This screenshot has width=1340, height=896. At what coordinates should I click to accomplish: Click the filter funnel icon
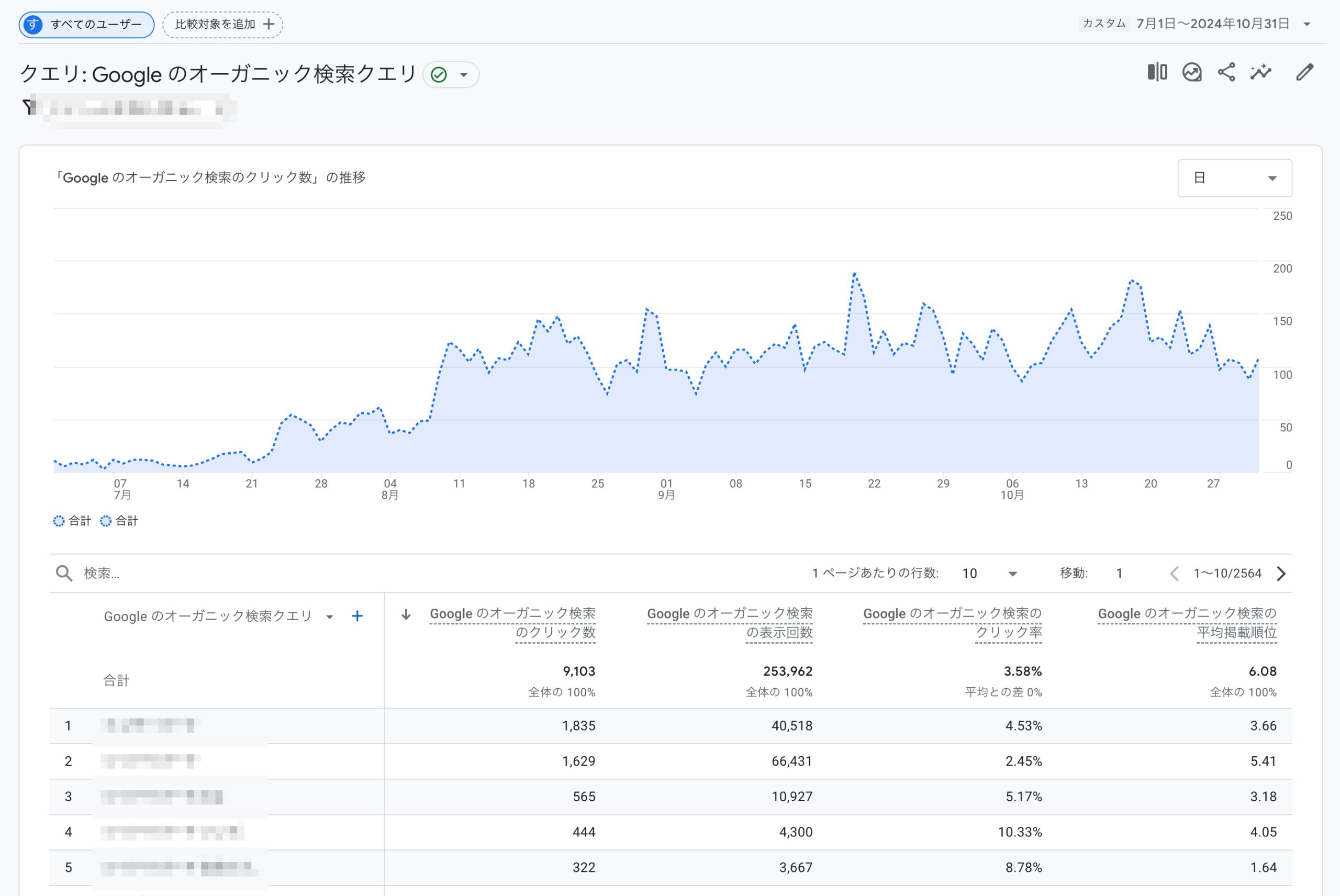[28, 107]
